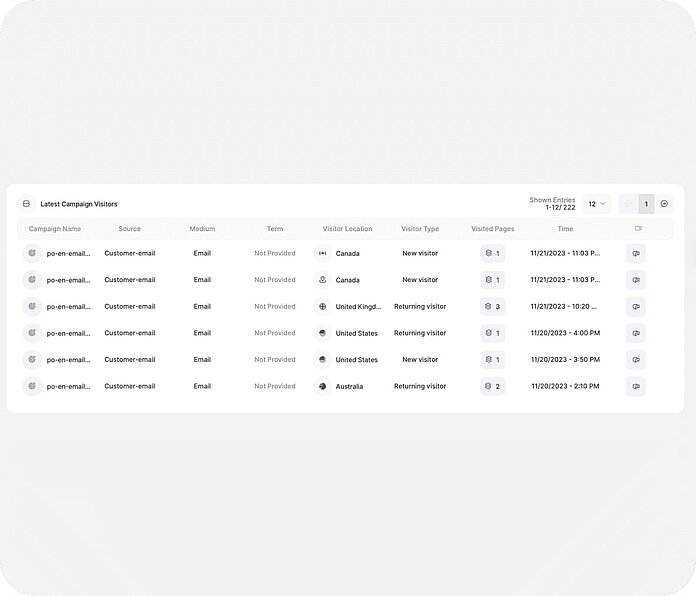Click 'Returning visitor' in the Australia row
The width and height of the screenshot is (696, 596).
pyautogui.click(x=420, y=386)
